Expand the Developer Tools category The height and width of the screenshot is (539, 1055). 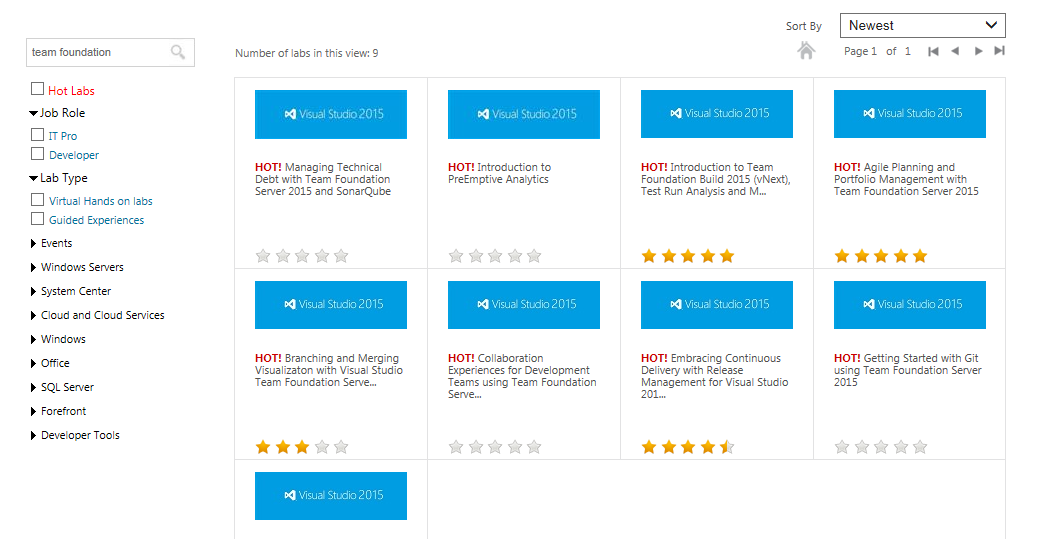click(x=34, y=435)
